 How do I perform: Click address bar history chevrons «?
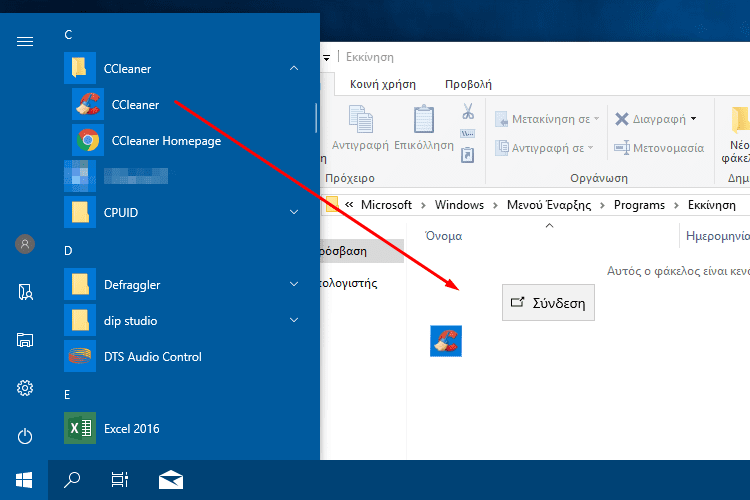coord(349,205)
